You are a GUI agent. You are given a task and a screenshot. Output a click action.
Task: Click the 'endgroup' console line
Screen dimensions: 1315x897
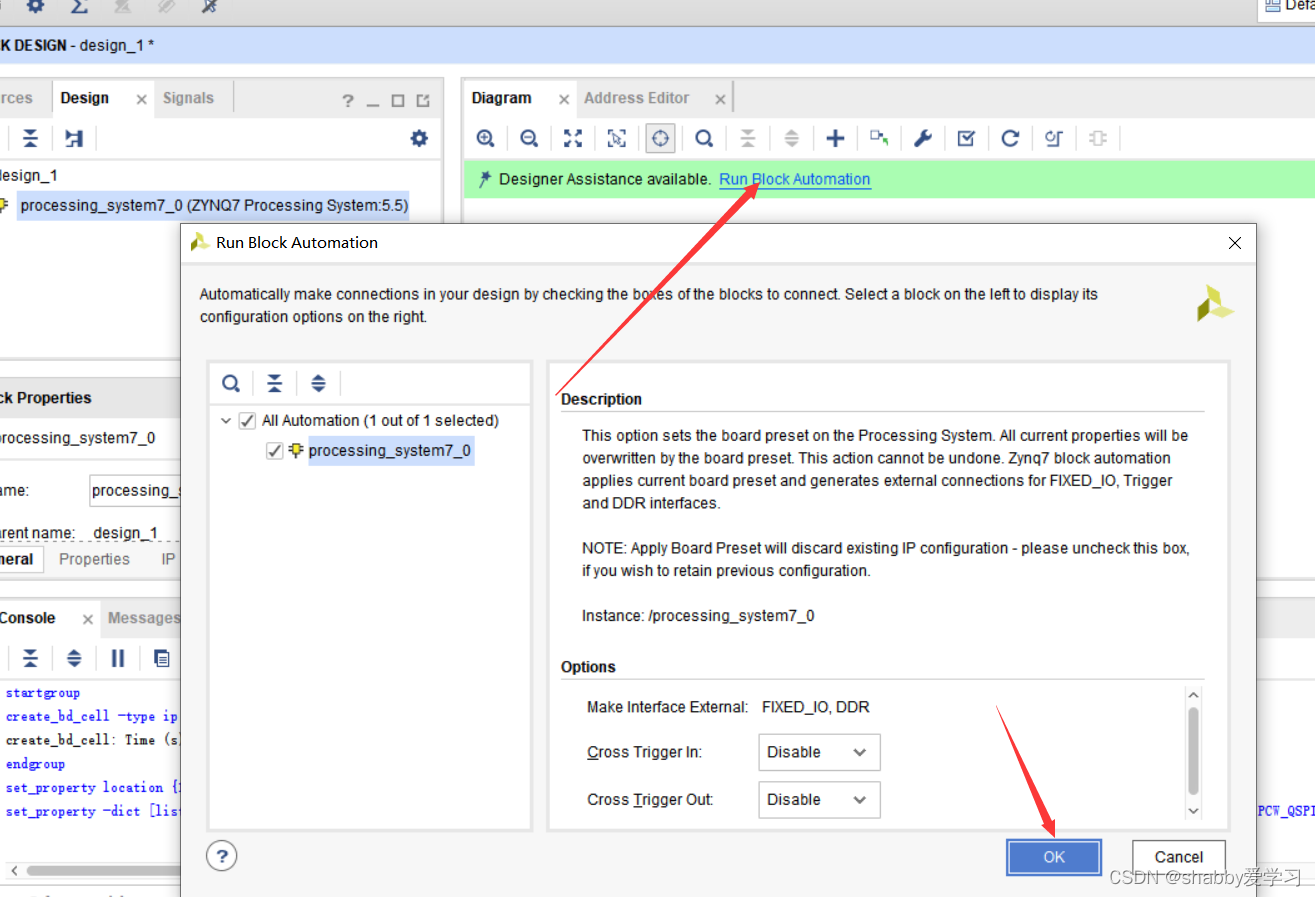[35, 764]
